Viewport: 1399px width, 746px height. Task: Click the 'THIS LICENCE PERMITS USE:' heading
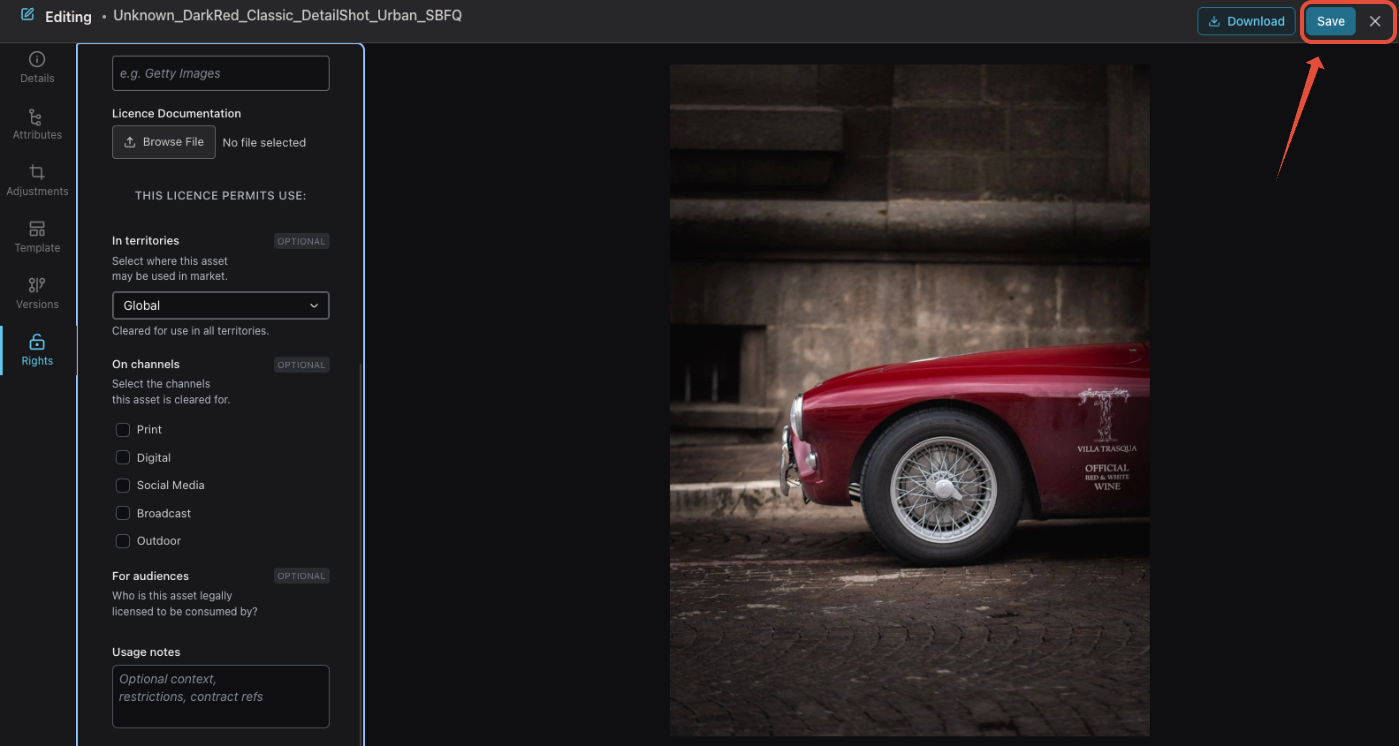click(221, 196)
